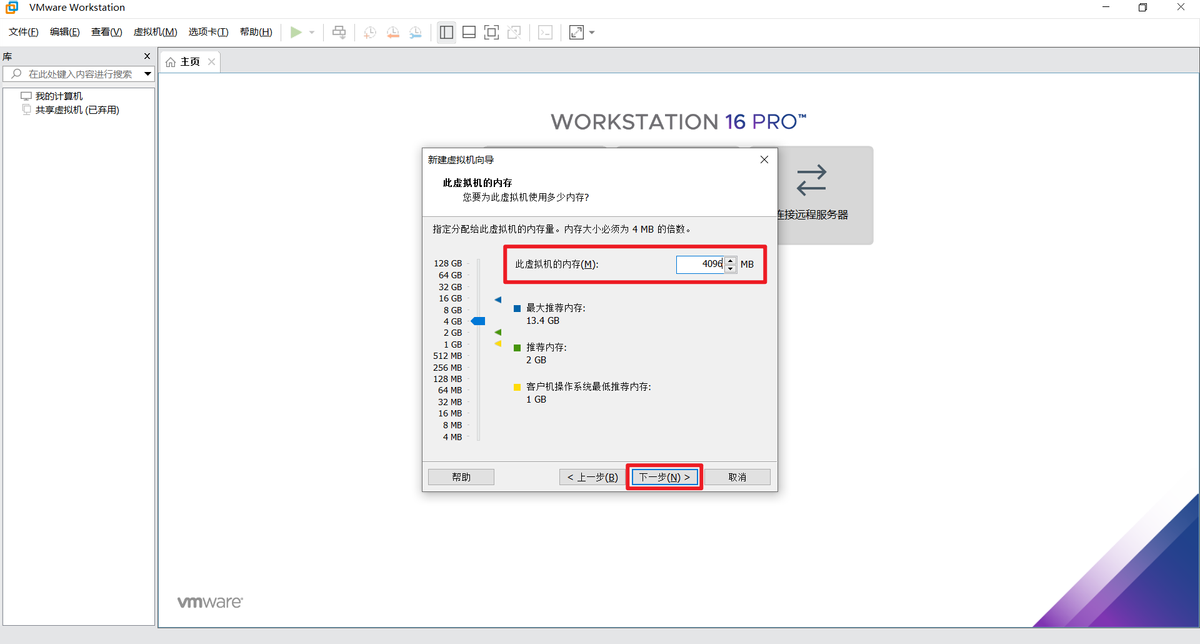
Task: Close the 新建虚拟机向导 dialog
Action: [x=764, y=159]
